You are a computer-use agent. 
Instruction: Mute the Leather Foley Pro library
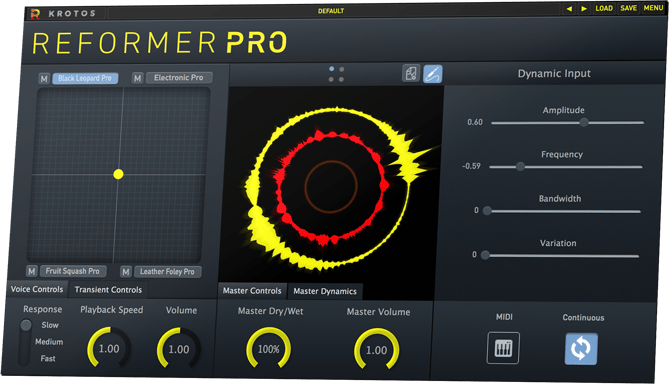(x=125, y=271)
